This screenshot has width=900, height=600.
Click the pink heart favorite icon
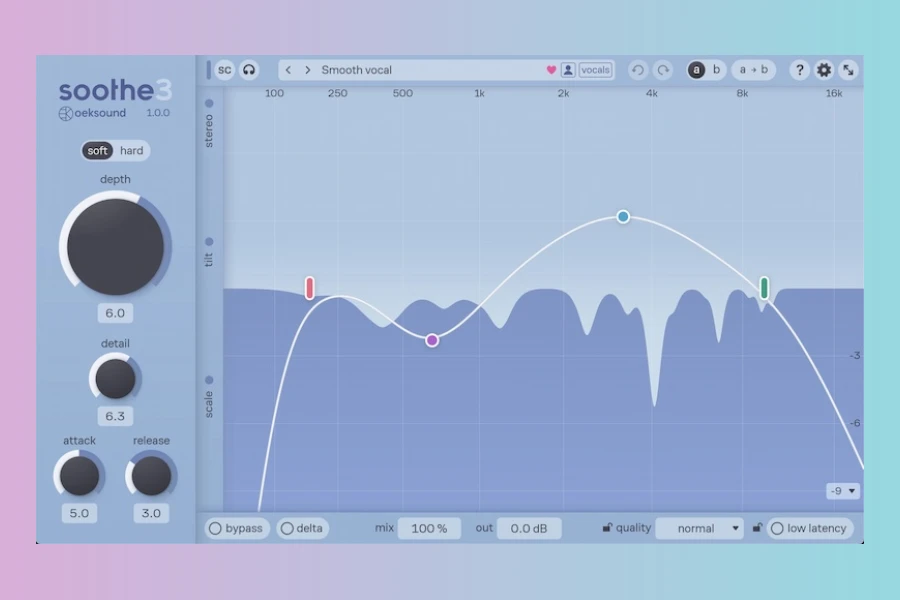(551, 70)
